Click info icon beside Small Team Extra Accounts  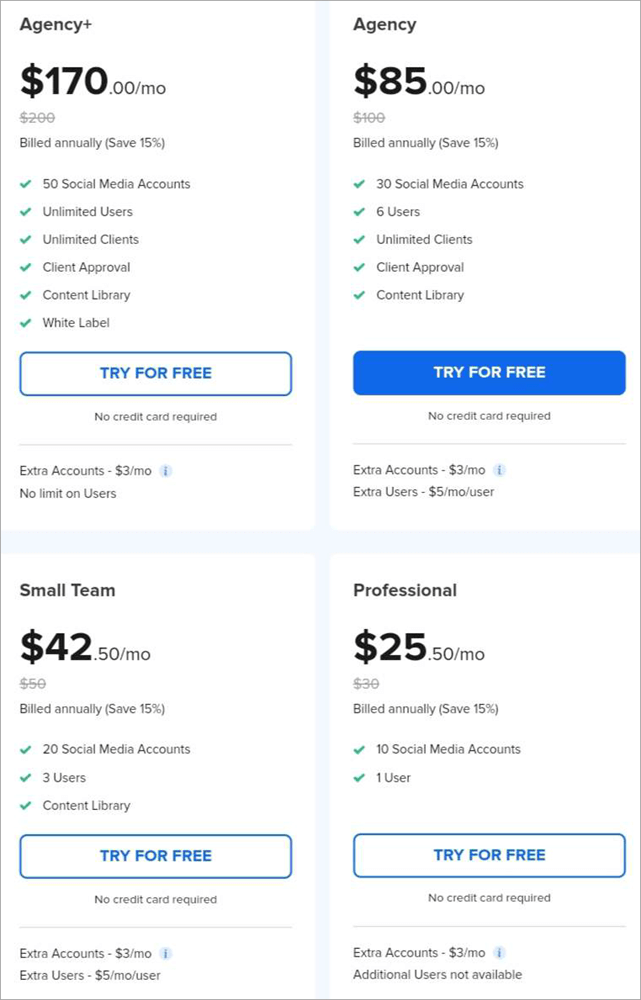[x=166, y=954]
